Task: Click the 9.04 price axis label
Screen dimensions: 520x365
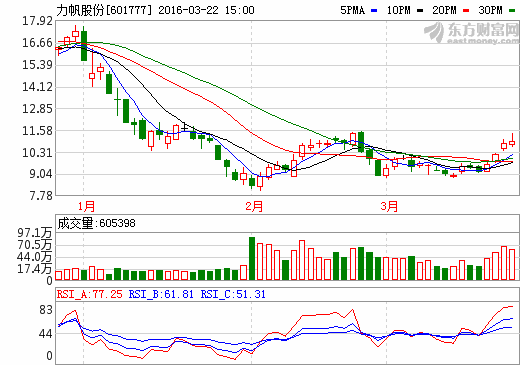Action: coord(41,174)
